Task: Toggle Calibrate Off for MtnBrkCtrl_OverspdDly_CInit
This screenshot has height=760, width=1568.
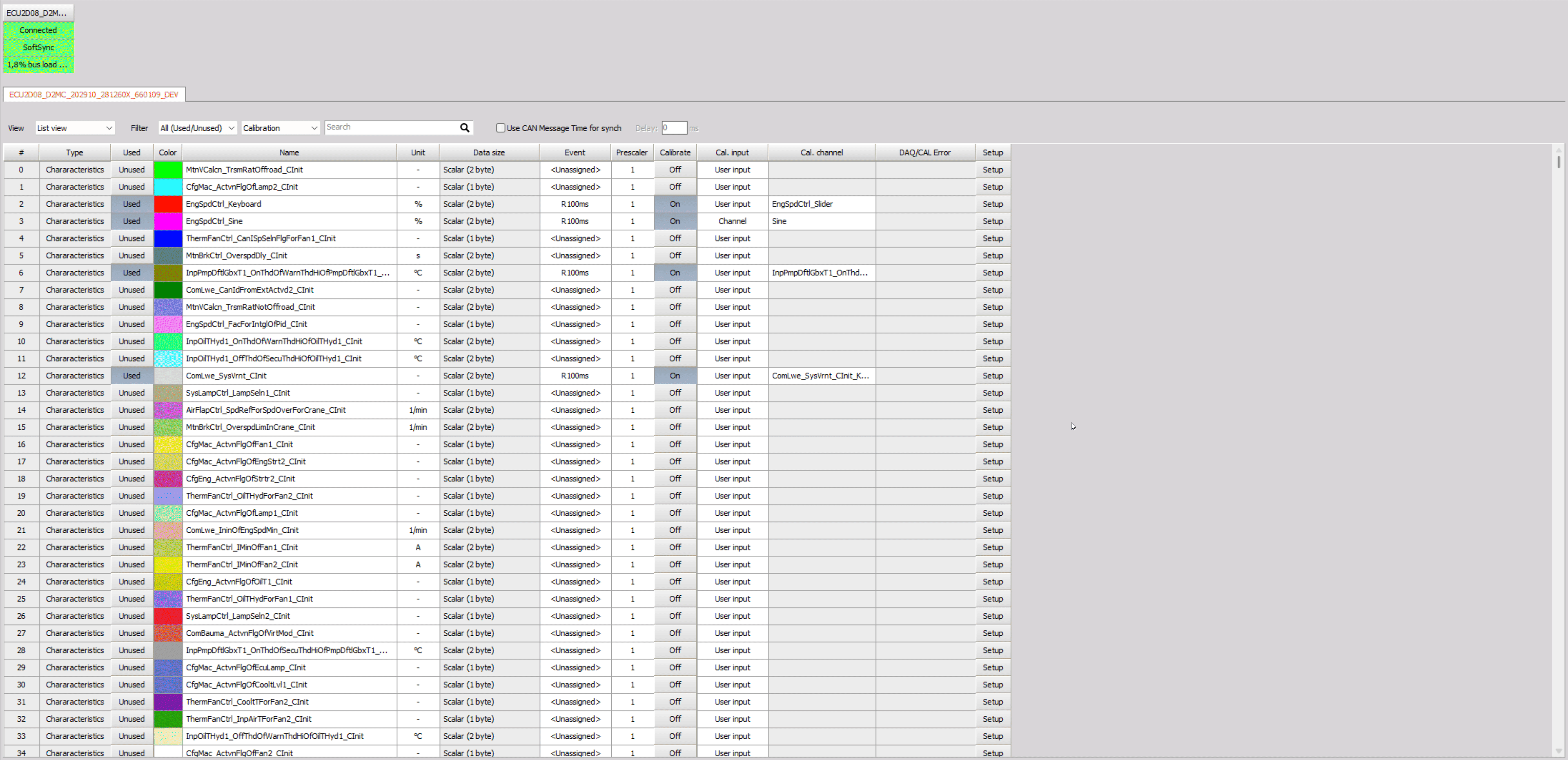Action: [675, 256]
